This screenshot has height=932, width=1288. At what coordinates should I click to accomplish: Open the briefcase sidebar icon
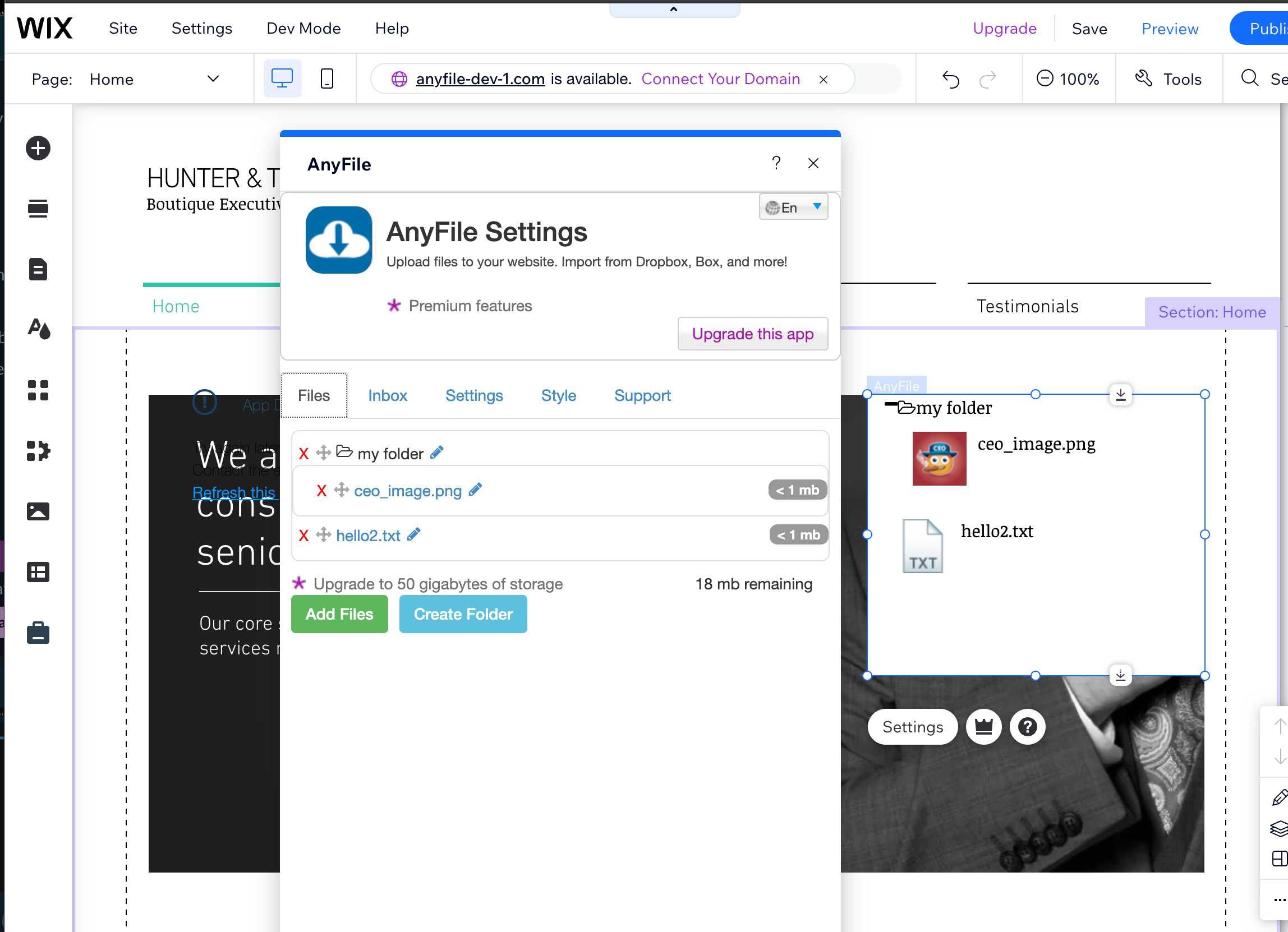point(38,633)
